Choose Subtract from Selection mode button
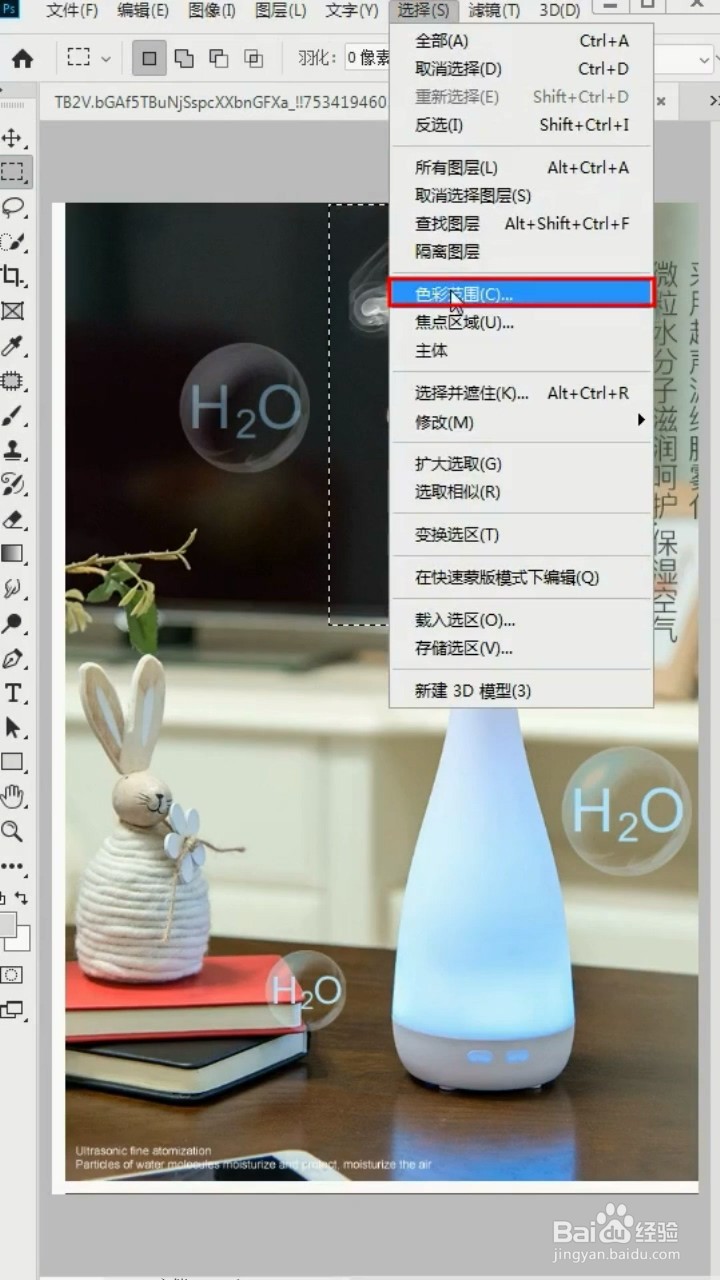720x1280 pixels. [x=219, y=58]
